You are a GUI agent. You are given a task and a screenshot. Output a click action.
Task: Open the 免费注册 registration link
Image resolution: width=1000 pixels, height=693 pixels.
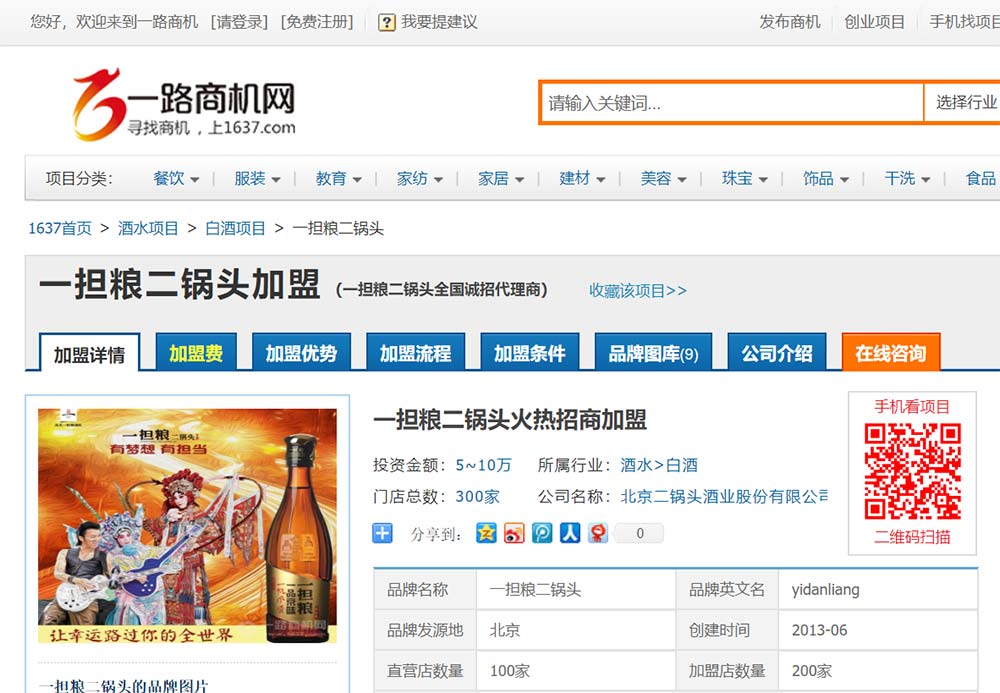coord(317,22)
